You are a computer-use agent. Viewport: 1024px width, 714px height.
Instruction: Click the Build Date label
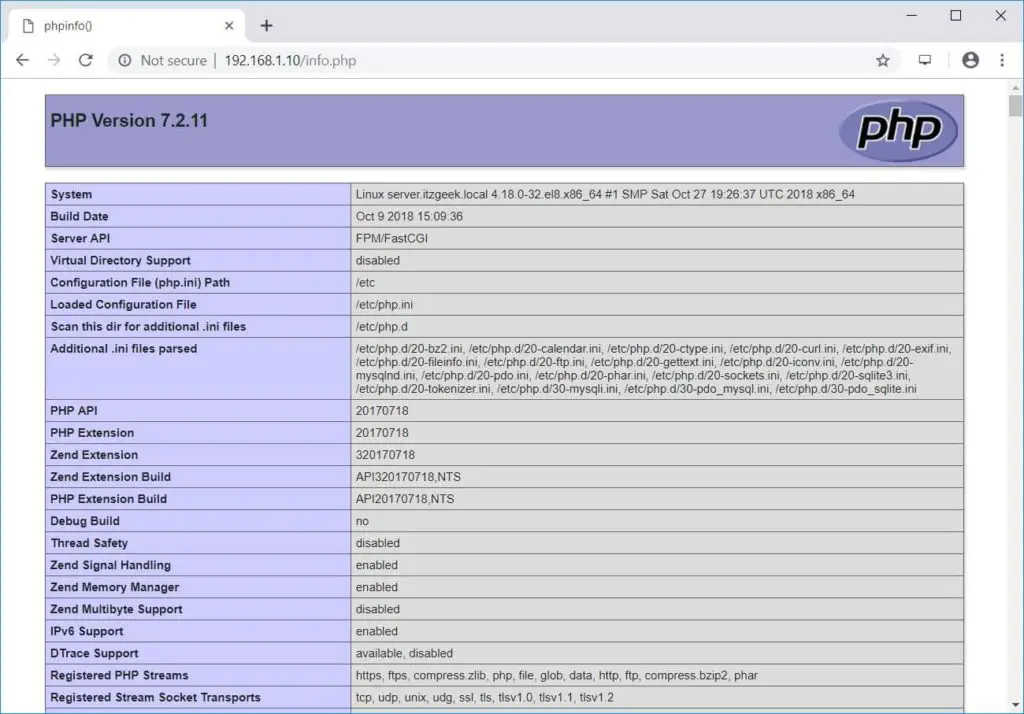pos(79,216)
